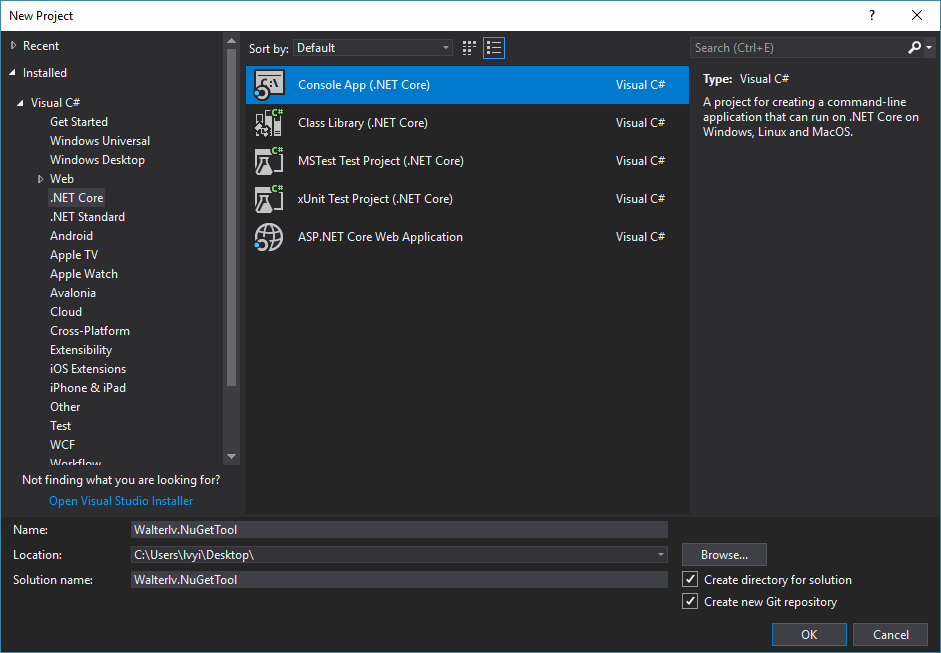Viewport: 941px width, 653px height.
Task: Collapse the Visual C# tree node
Action: pyautogui.click(x=21, y=103)
